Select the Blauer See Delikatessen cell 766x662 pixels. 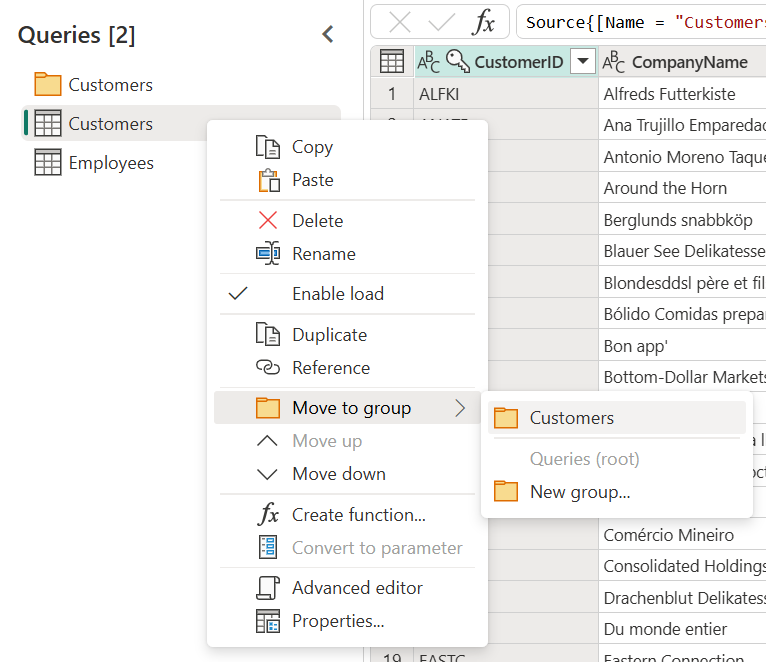(x=682, y=251)
